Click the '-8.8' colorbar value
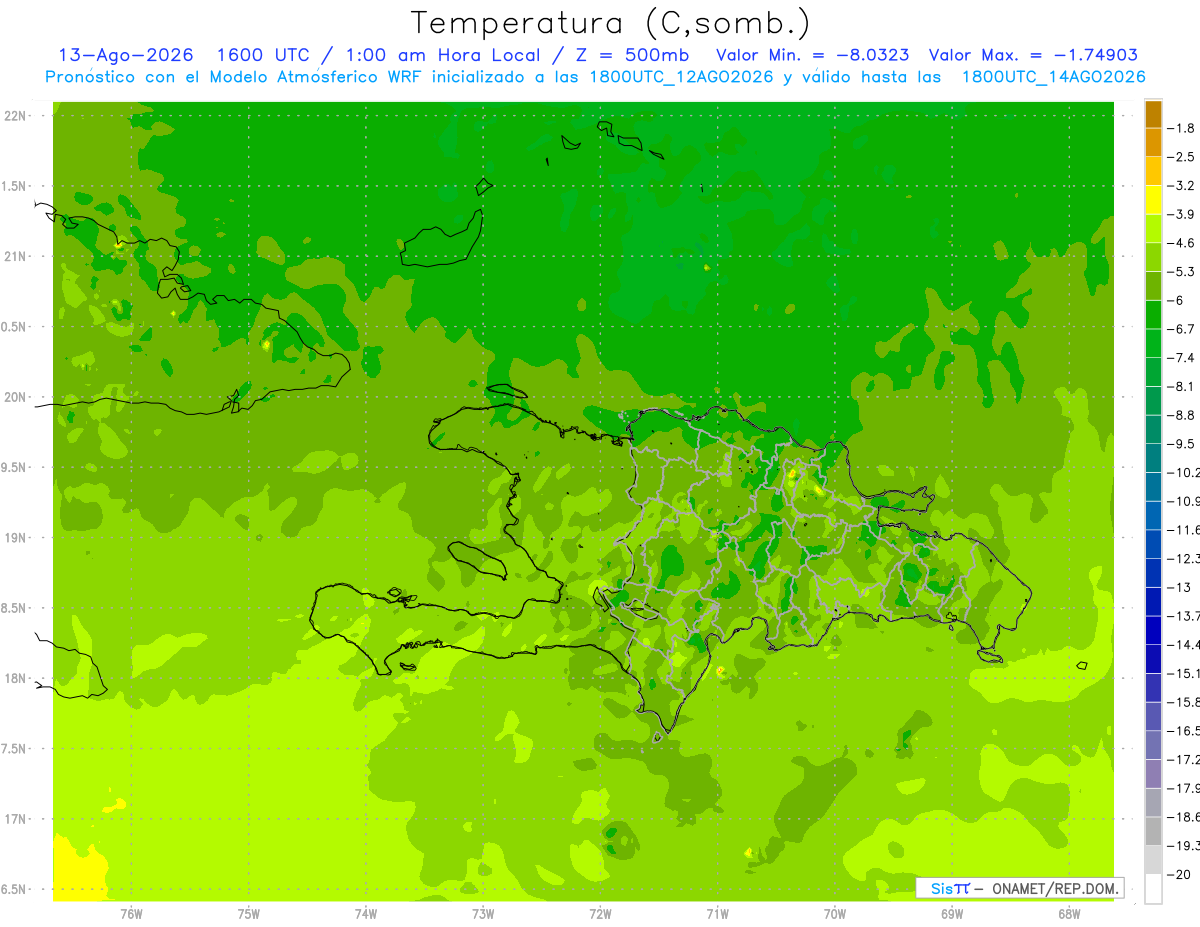Screen dimensions: 1200x927 click(1181, 415)
